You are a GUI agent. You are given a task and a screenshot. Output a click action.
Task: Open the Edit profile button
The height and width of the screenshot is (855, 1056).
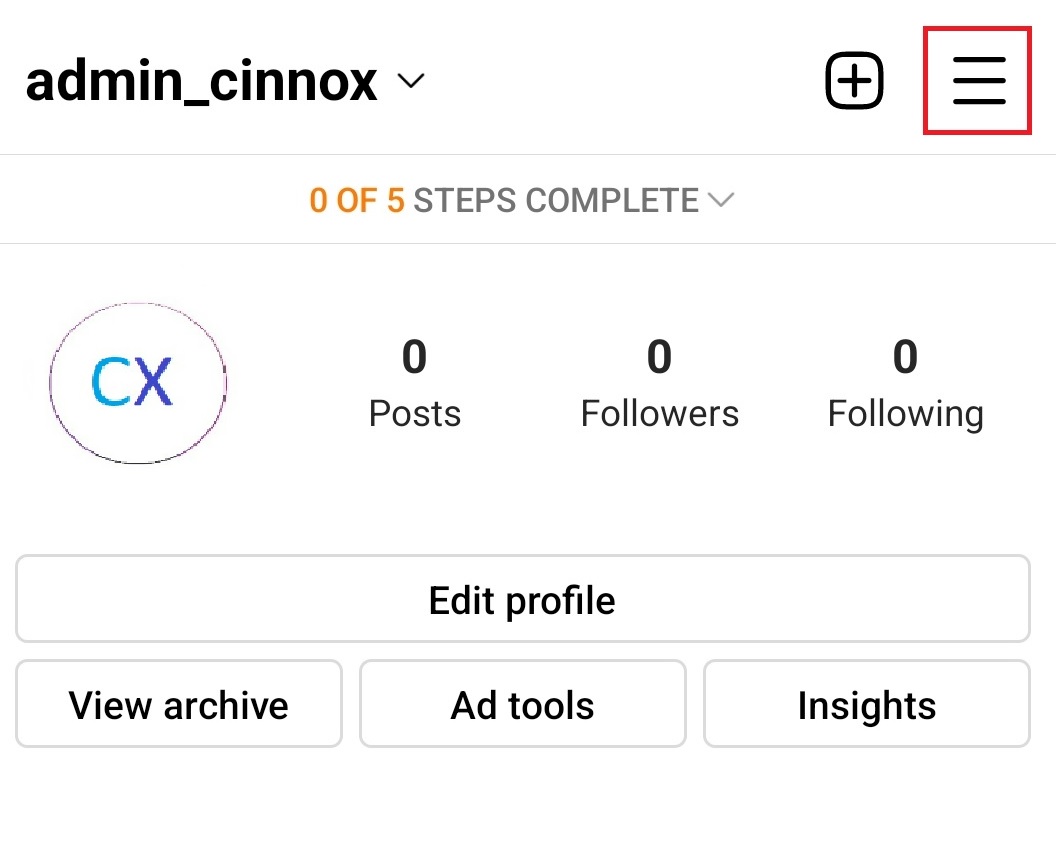(522, 600)
